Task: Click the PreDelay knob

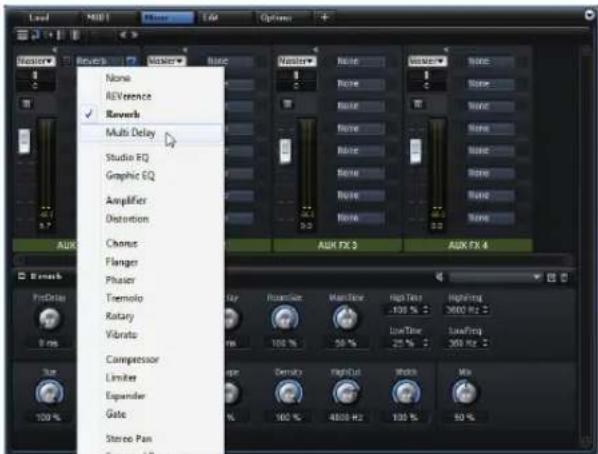Action: pos(49,319)
